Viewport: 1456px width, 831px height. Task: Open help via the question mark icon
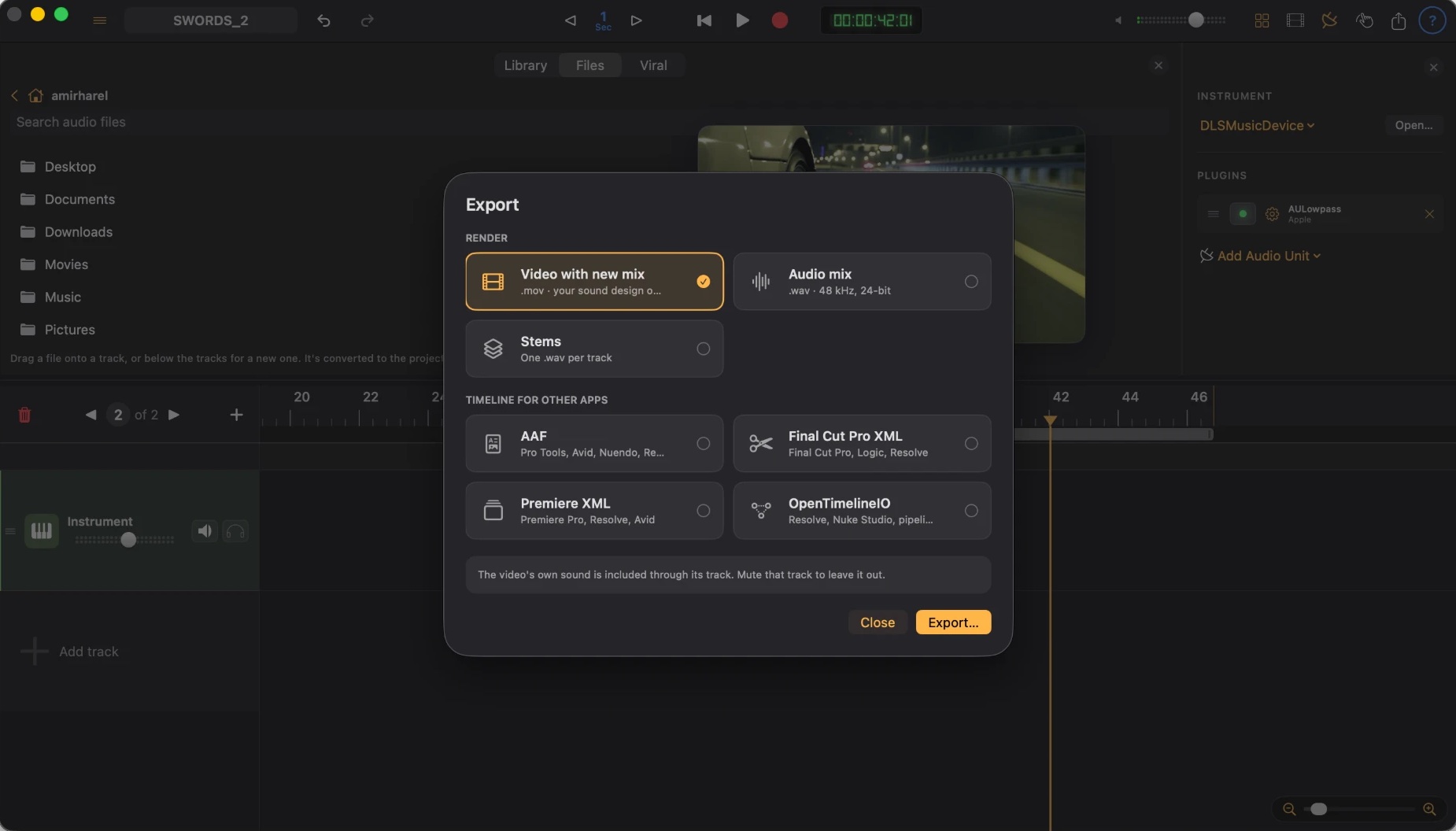[x=1432, y=20]
